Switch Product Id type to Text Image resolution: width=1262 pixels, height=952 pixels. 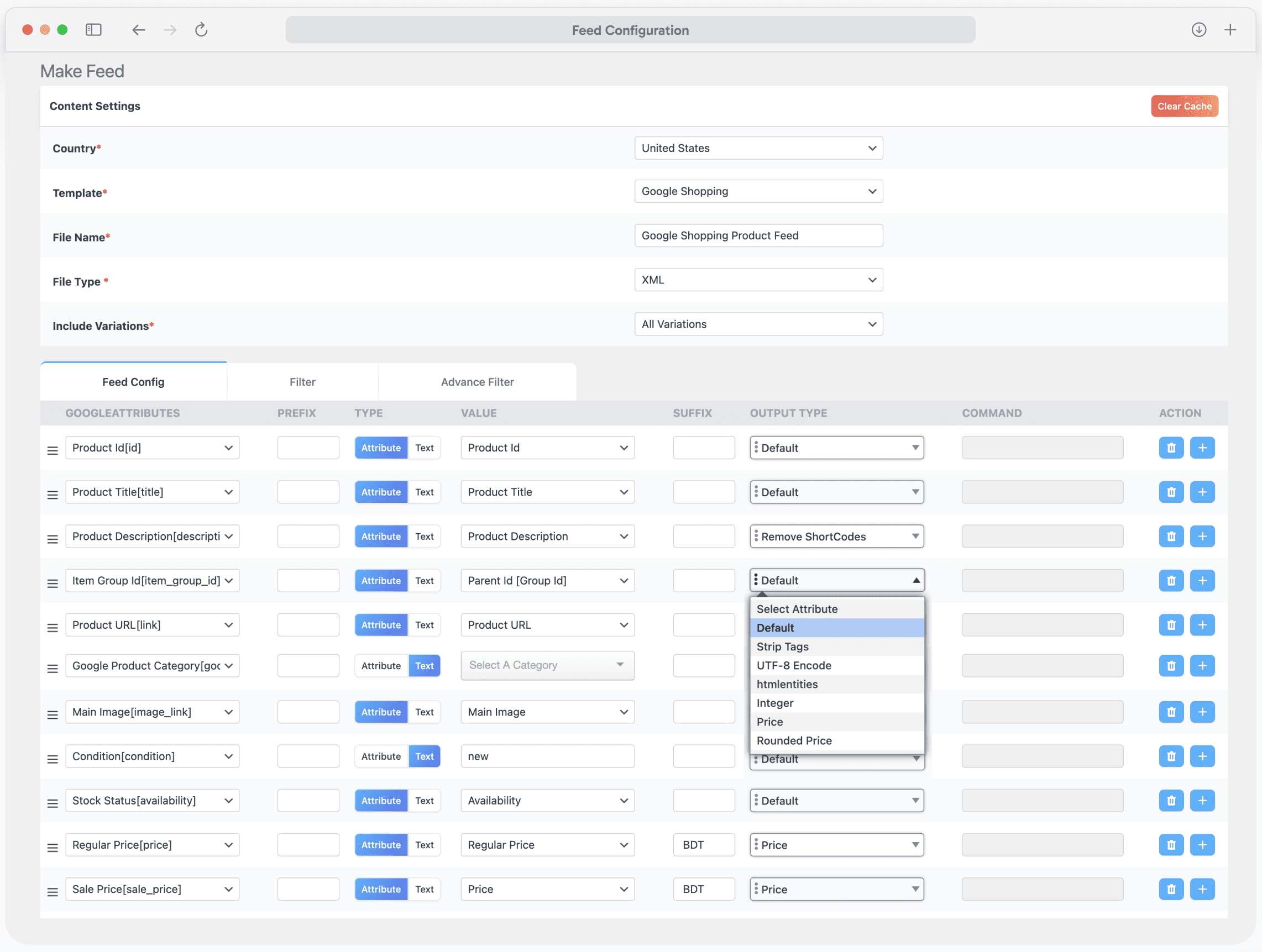[425, 448]
